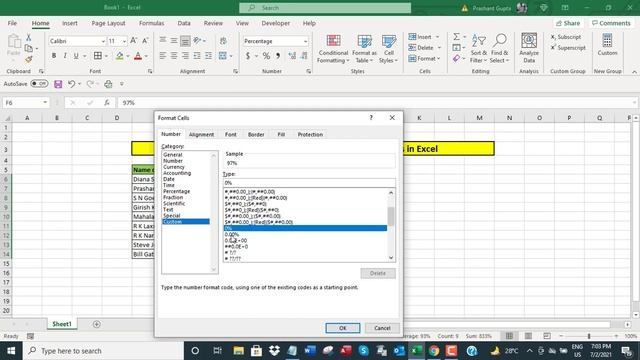Expand the Delete cells dropdown

click(x=439, y=48)
